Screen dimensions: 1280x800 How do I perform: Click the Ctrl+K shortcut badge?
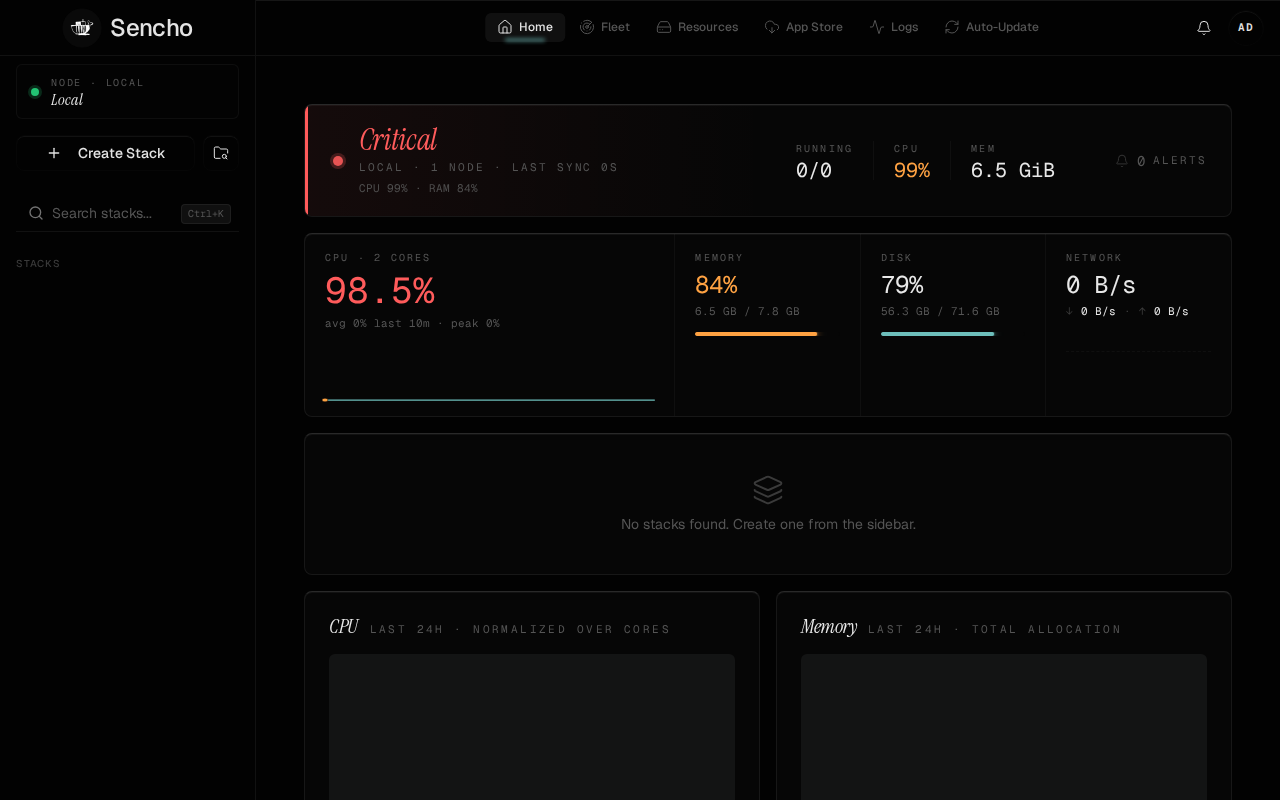pyautogui.click(x=206, y=214)
